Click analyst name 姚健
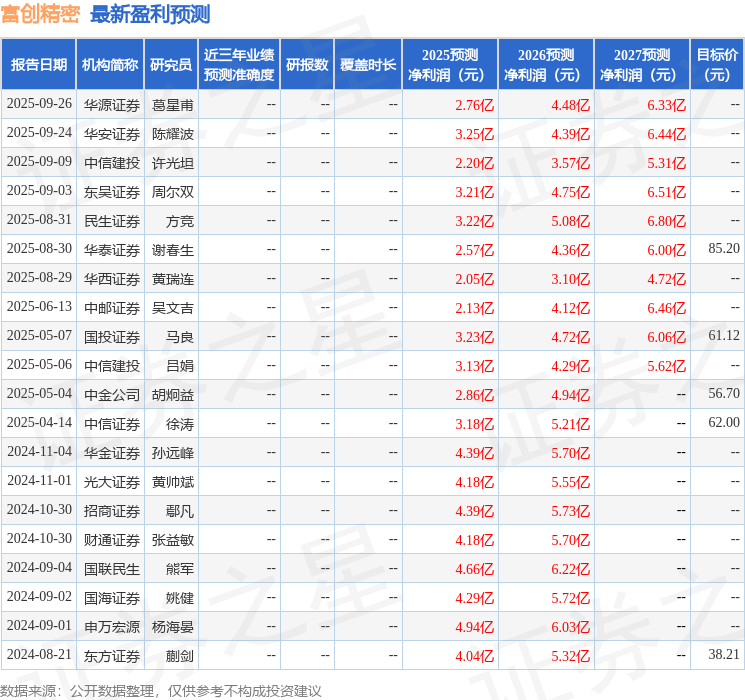Image resolution: width=745 pixels, height=700 pixels. pyautogui.click(x=180, y=597)
